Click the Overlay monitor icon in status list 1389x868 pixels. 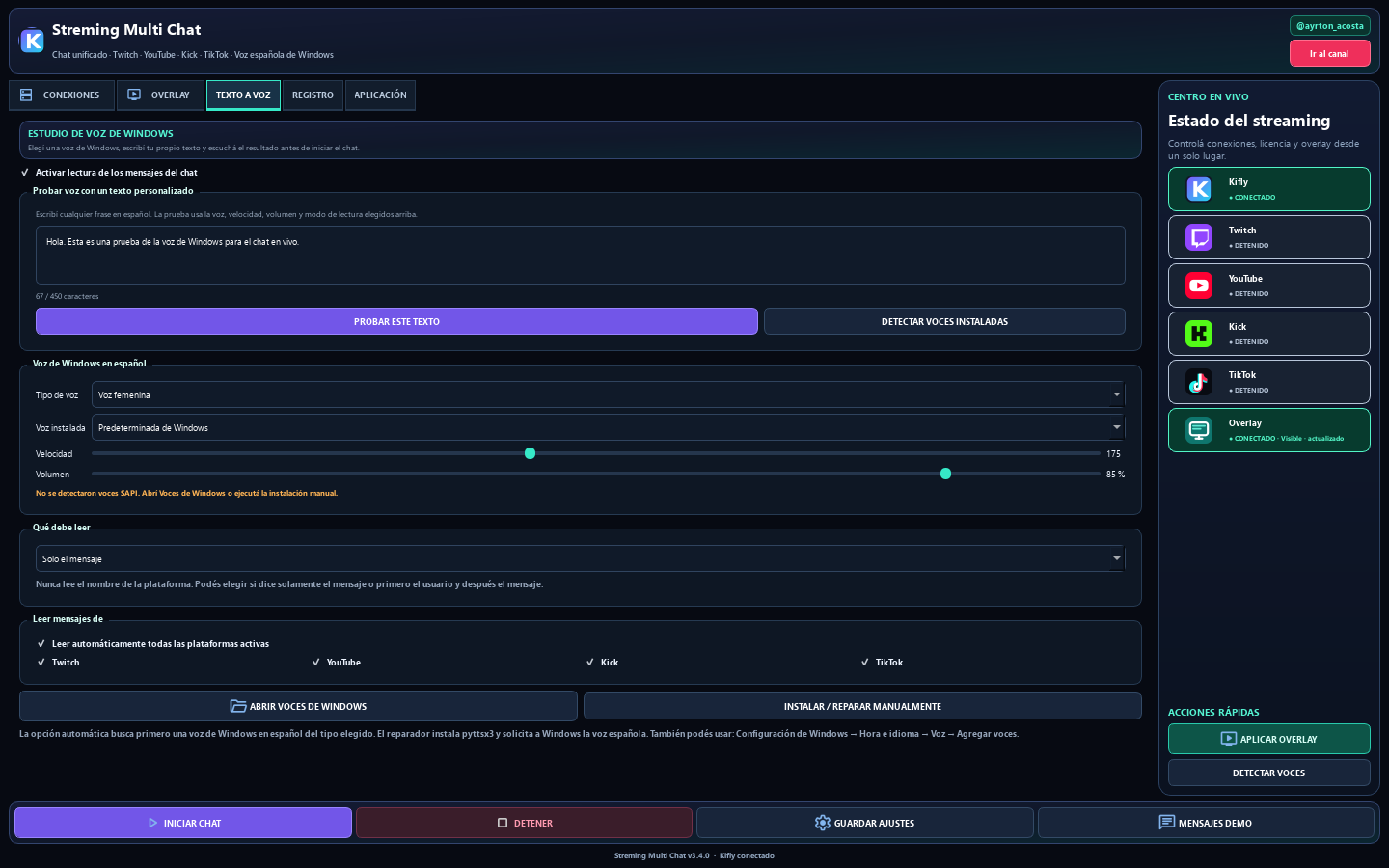(1199, 430)
